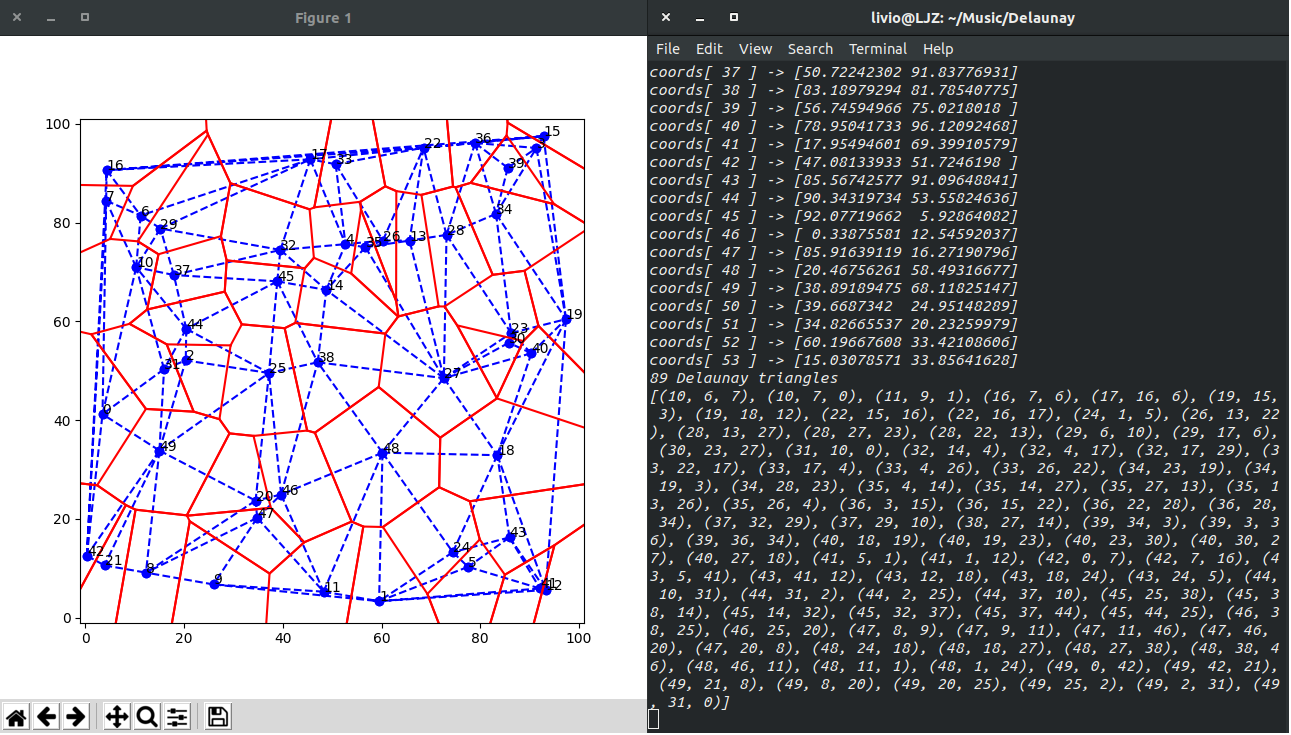Maximize the Figure 1 window
The image size is (1291, 735).
coord(84,17)
